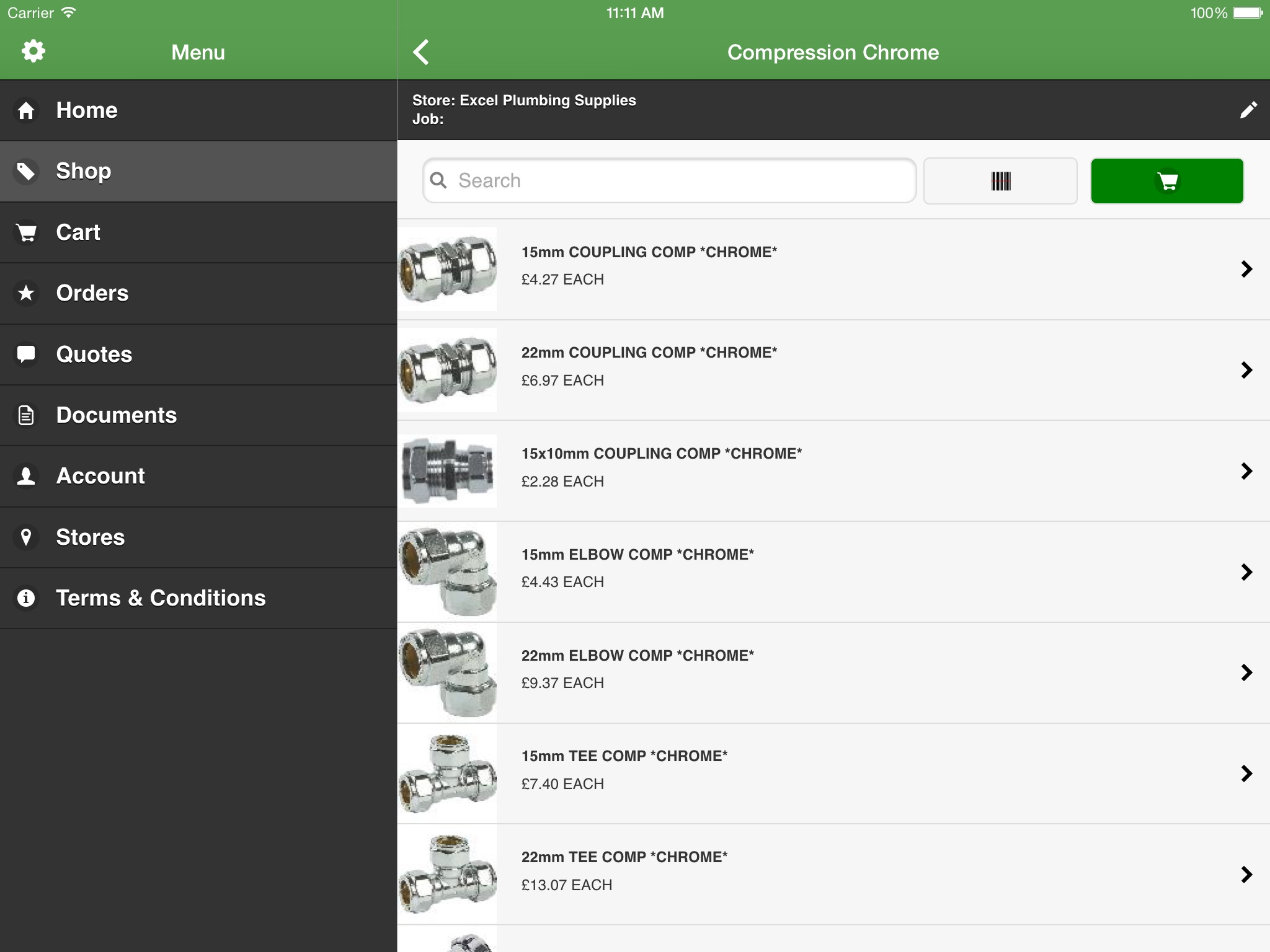Viewport: 1270px width, 952px height.
Task: Click the Home house icon
Action: click(26, 111)
